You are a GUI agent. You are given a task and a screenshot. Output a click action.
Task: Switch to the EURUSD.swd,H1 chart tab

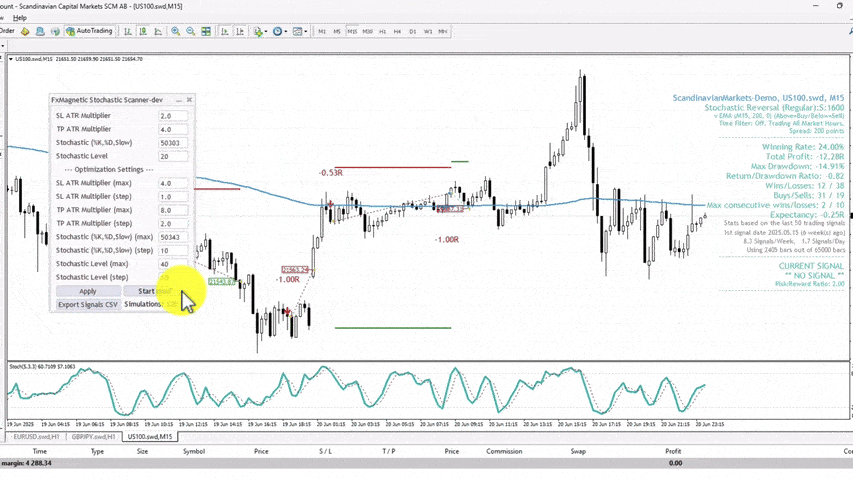click(36, 436)
